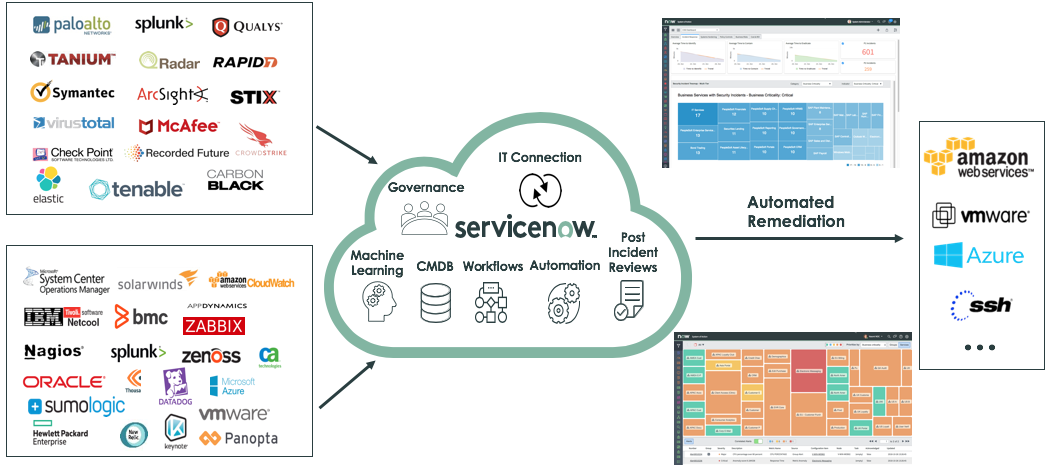Click the "Workflows" label
Viewport: 1045px width, 473px height.
(493, 266)
